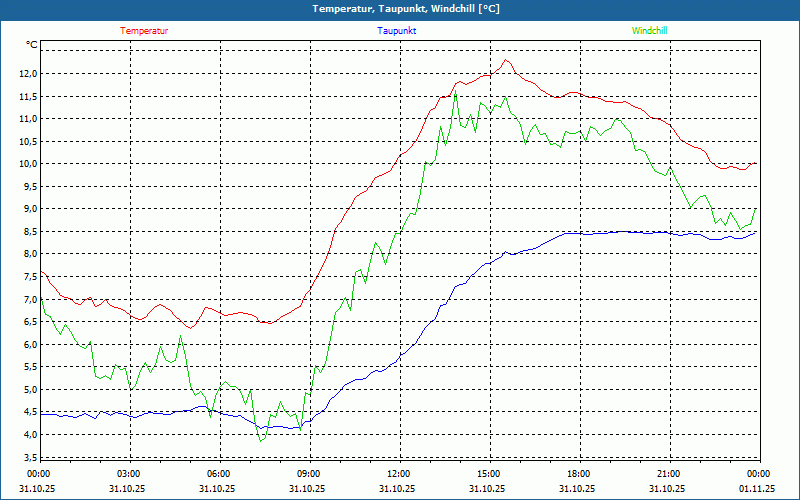Select the 18:00 time axis label

click(578, 474)
